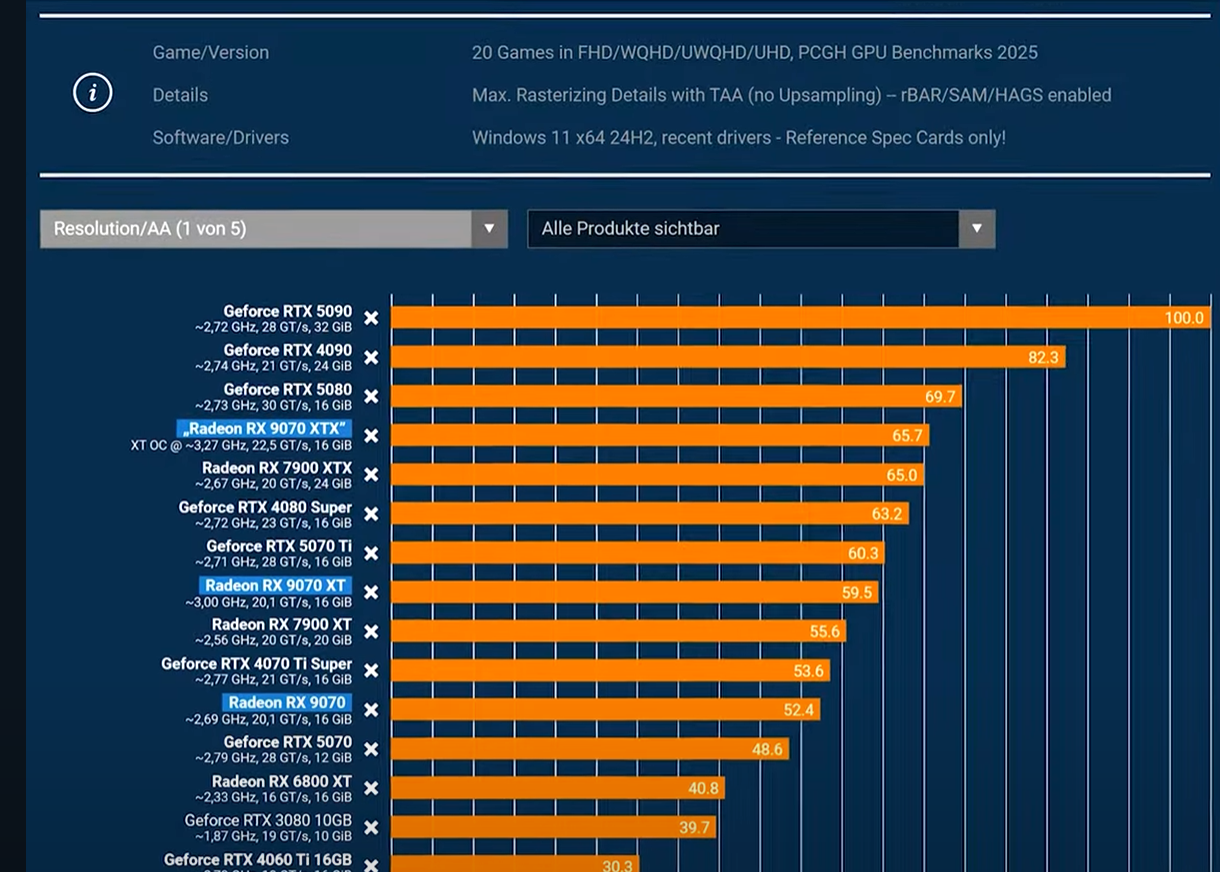Select the Geforce RTX 5090 label

pyautogui.click(x=288, y=311)
